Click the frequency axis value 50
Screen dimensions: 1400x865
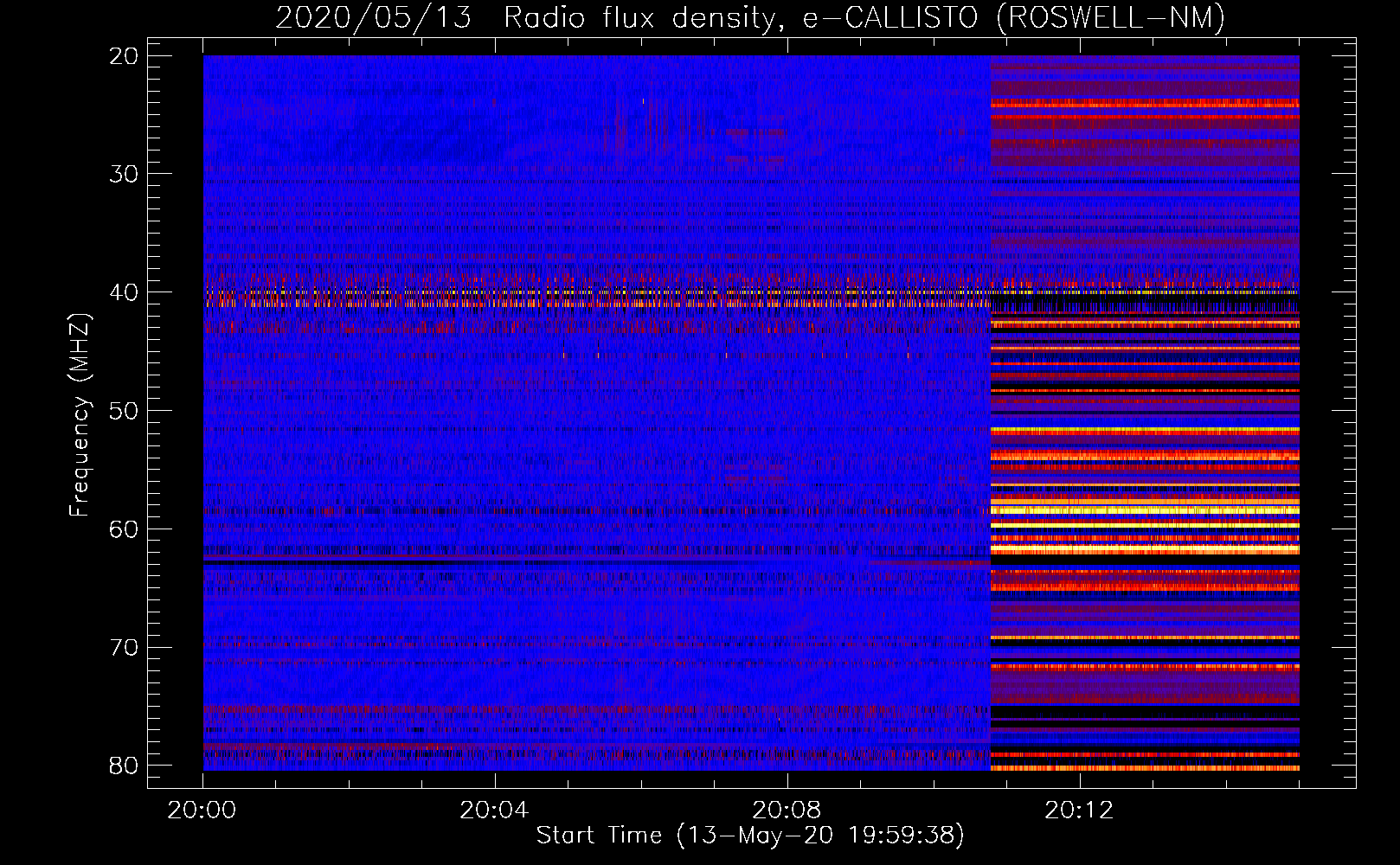tap(125, 411)
